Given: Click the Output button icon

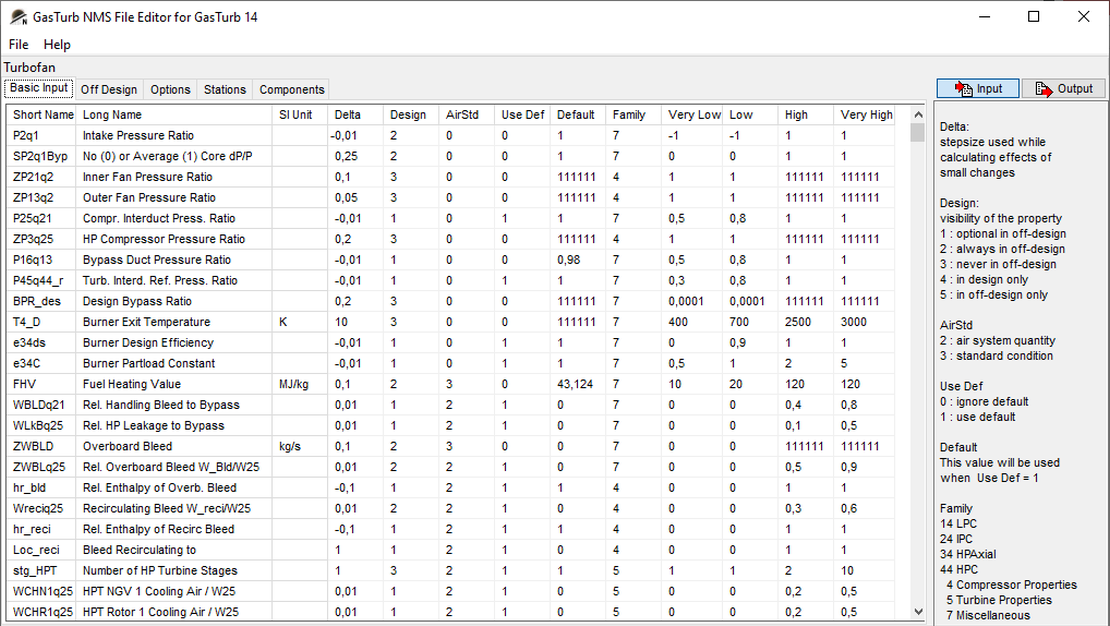Looking at the screenshot, I should [1043, 89].
